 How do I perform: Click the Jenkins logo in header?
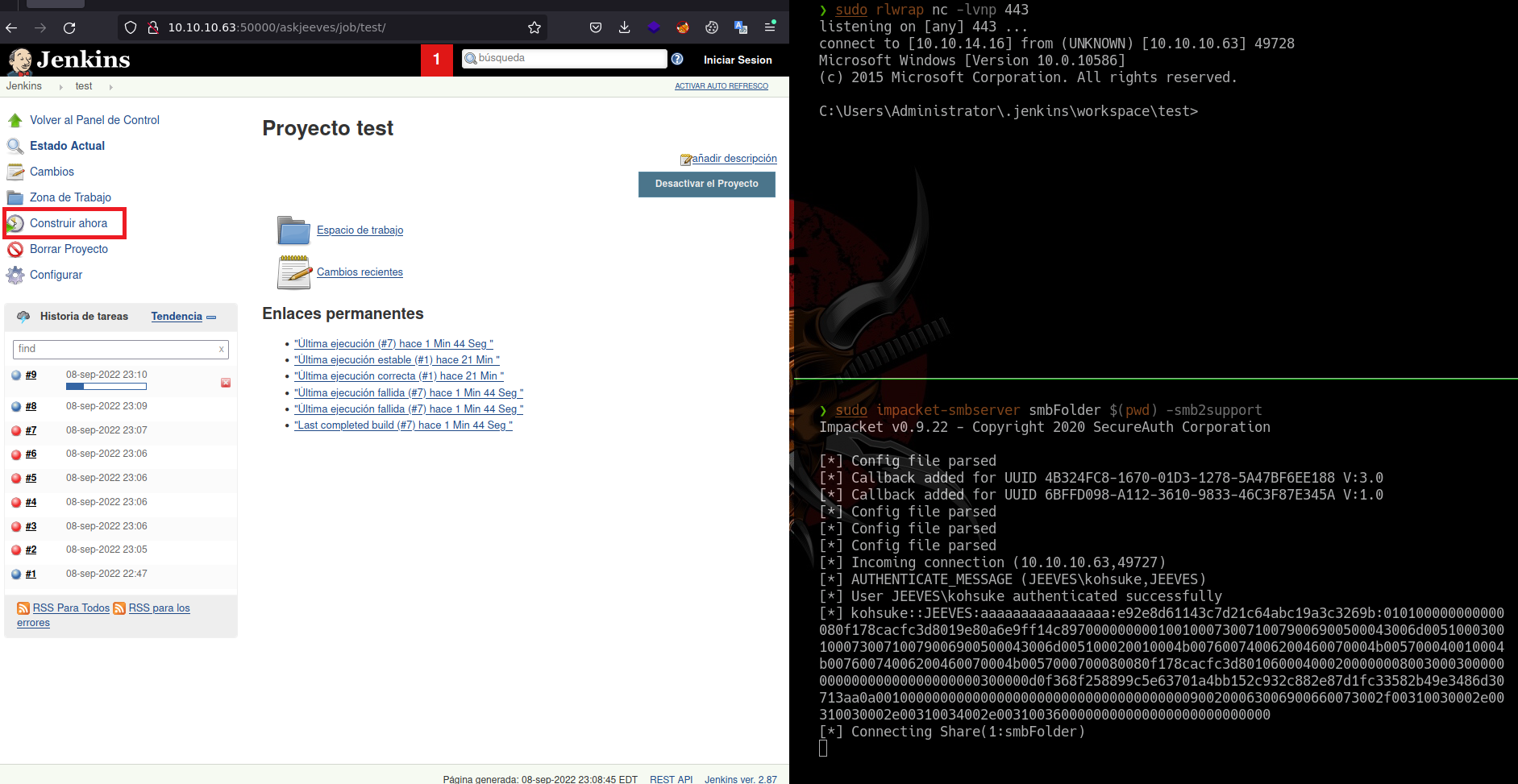pyautogui.click(x=69, y=60)
